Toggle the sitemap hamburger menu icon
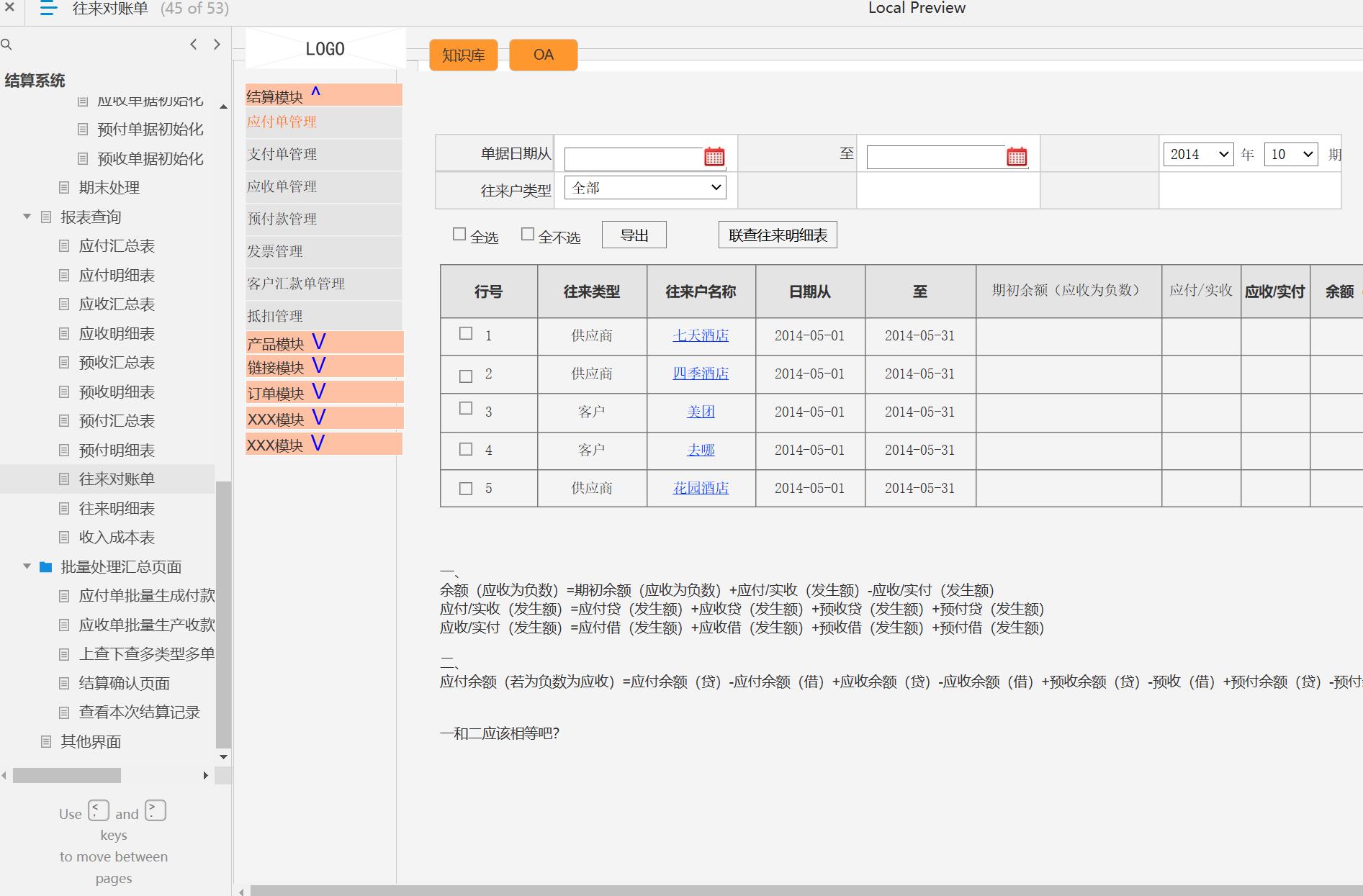This screenshot has height=896, width=1363. tap(48, 9)
